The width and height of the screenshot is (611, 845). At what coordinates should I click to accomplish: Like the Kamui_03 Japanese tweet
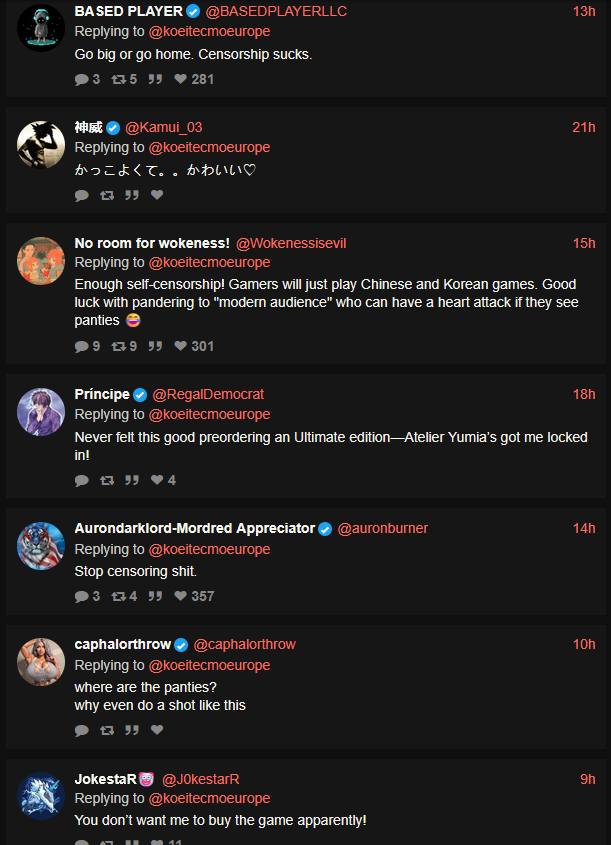pos(157,195)
